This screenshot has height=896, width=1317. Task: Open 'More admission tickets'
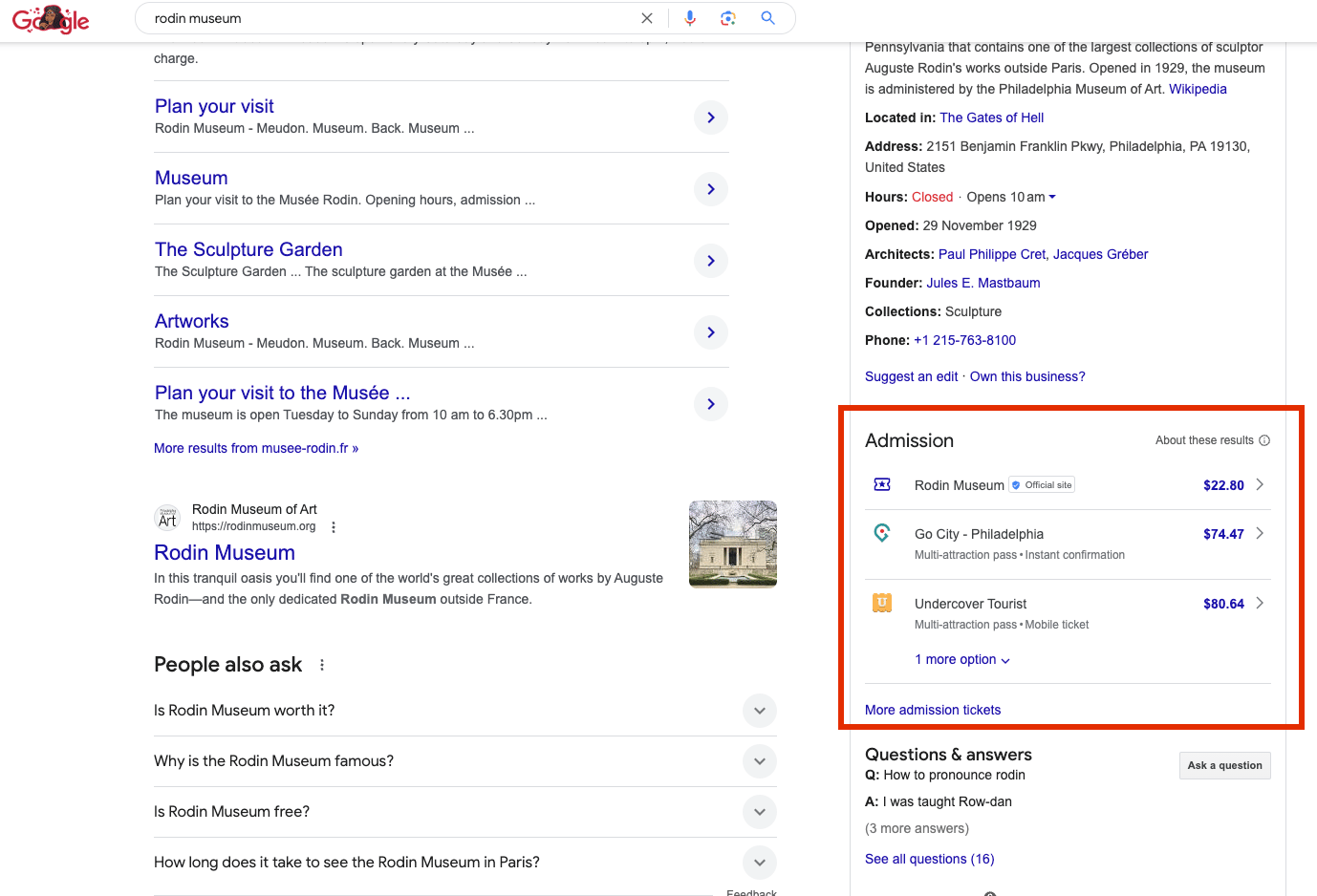point(933,710)
